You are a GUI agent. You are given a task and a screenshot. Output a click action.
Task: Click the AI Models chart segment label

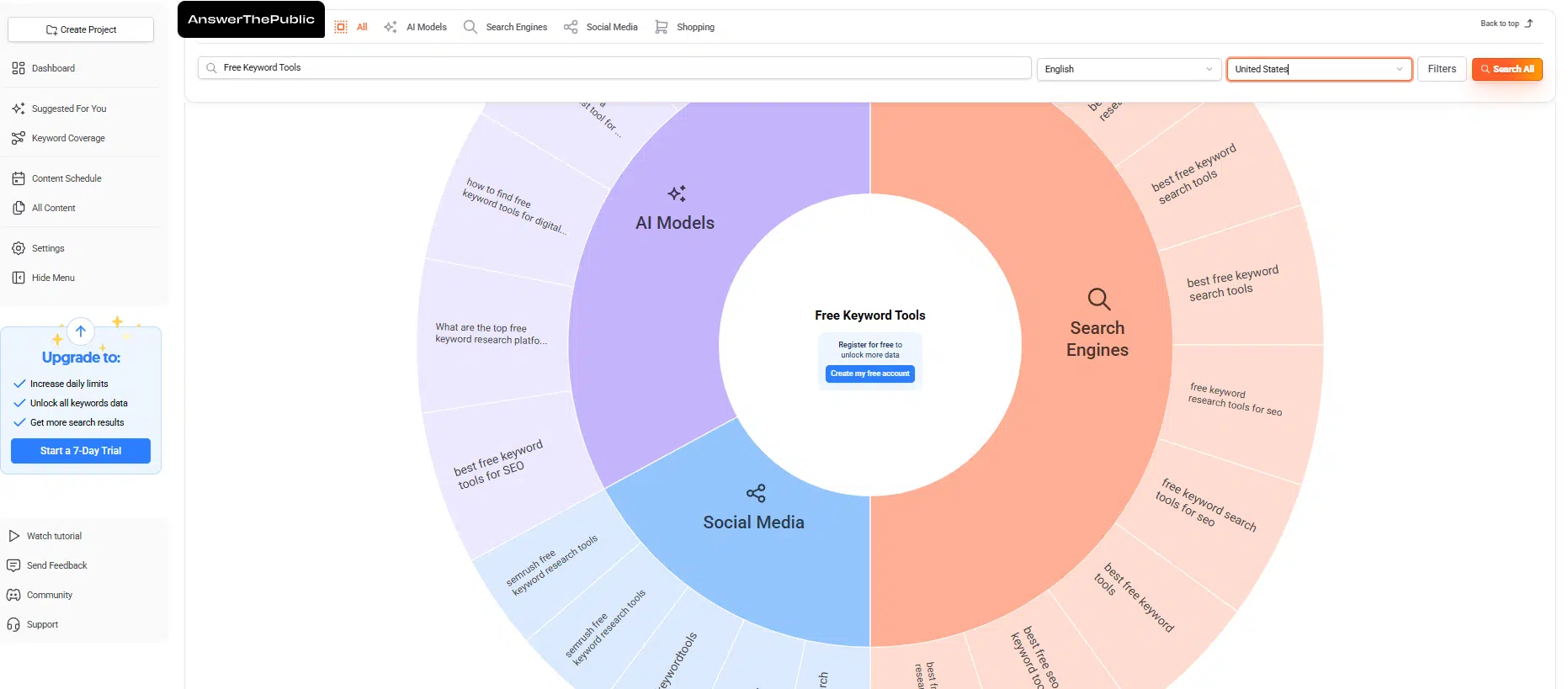675,223
